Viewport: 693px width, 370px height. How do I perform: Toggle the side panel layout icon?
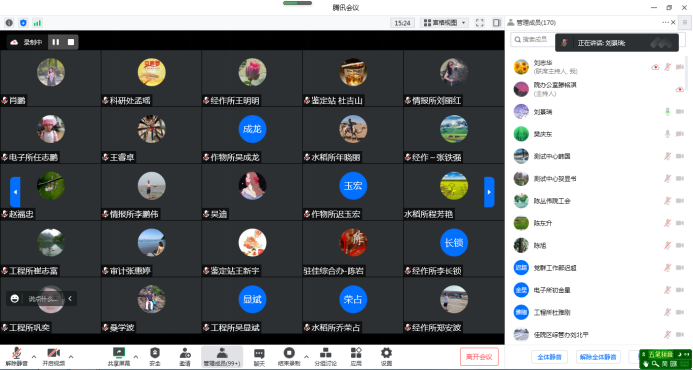(x=497, y=23)
